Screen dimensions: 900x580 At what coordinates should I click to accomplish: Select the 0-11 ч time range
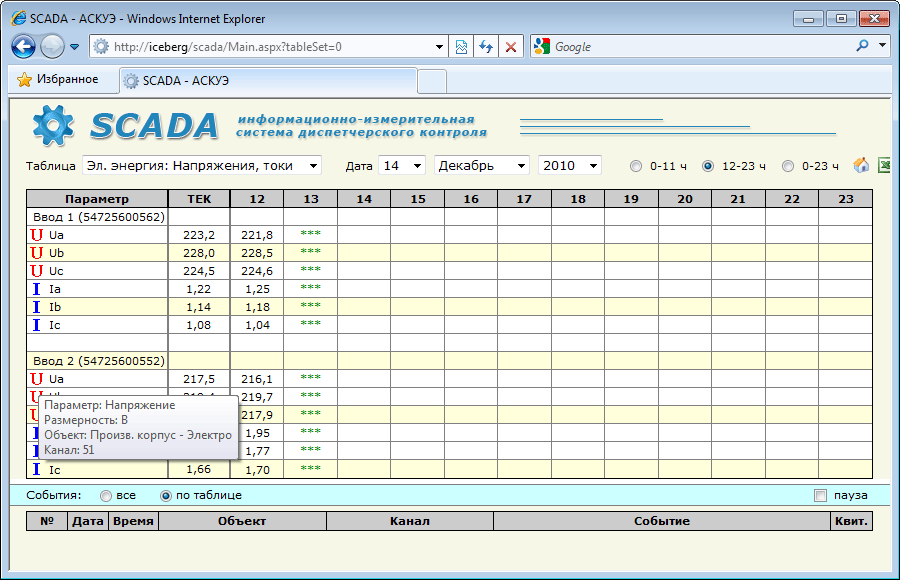635,166
